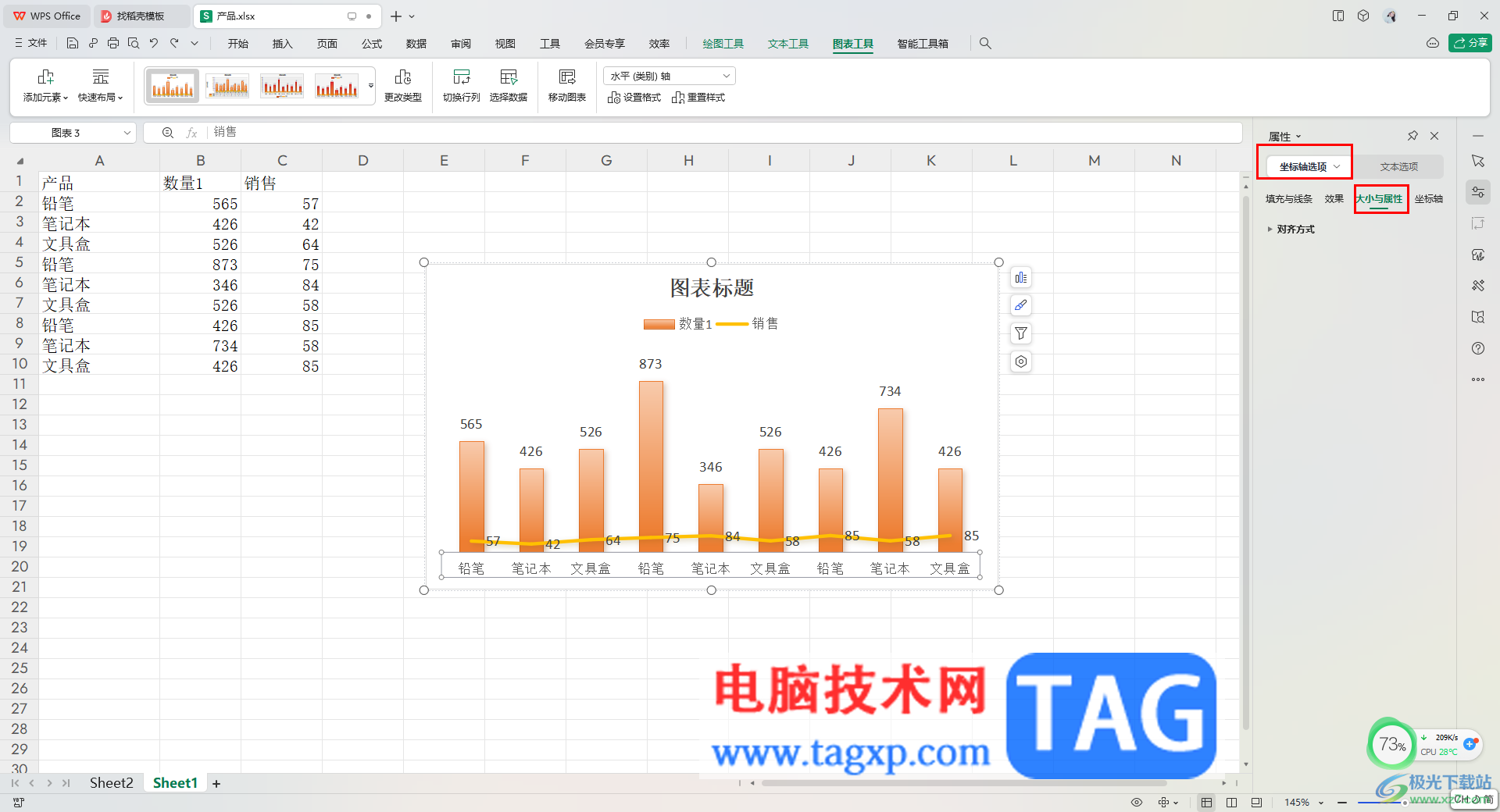Open the Add Element (添加元素) menu
The height and width of the screenshot is (812, 1500).
(45, 86)
